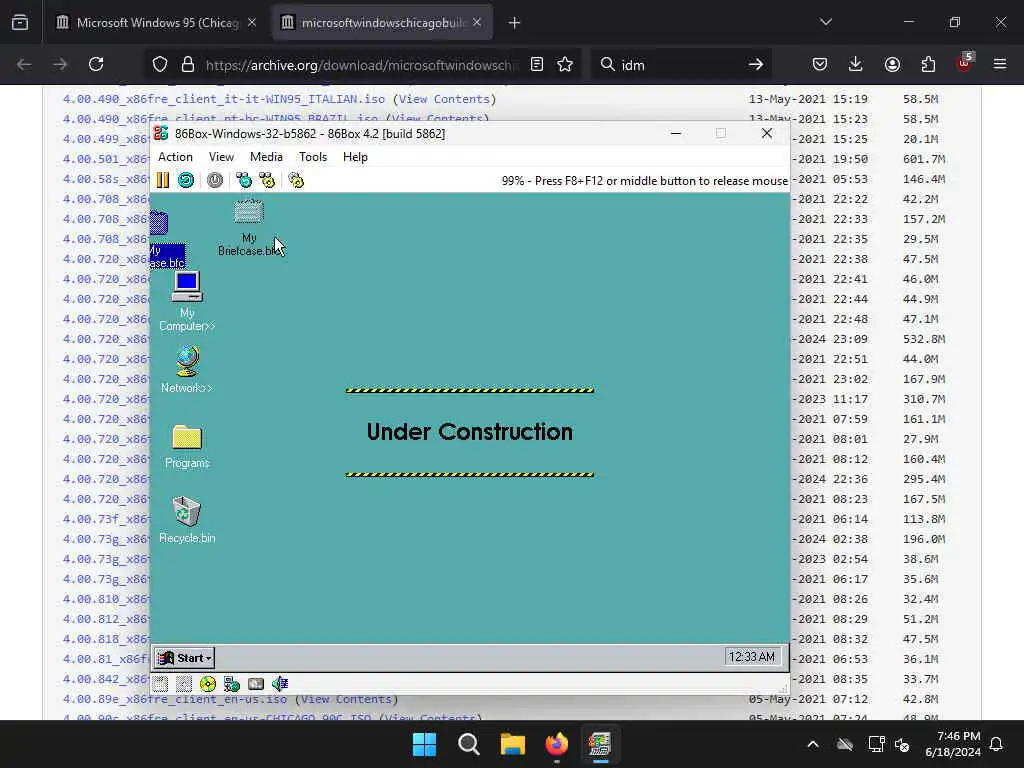Viewport: 1024px width, 768px height.
Task: Click View Contents for the ITALIAN iso
Action: pyautogui.click(x=444, y=99)
